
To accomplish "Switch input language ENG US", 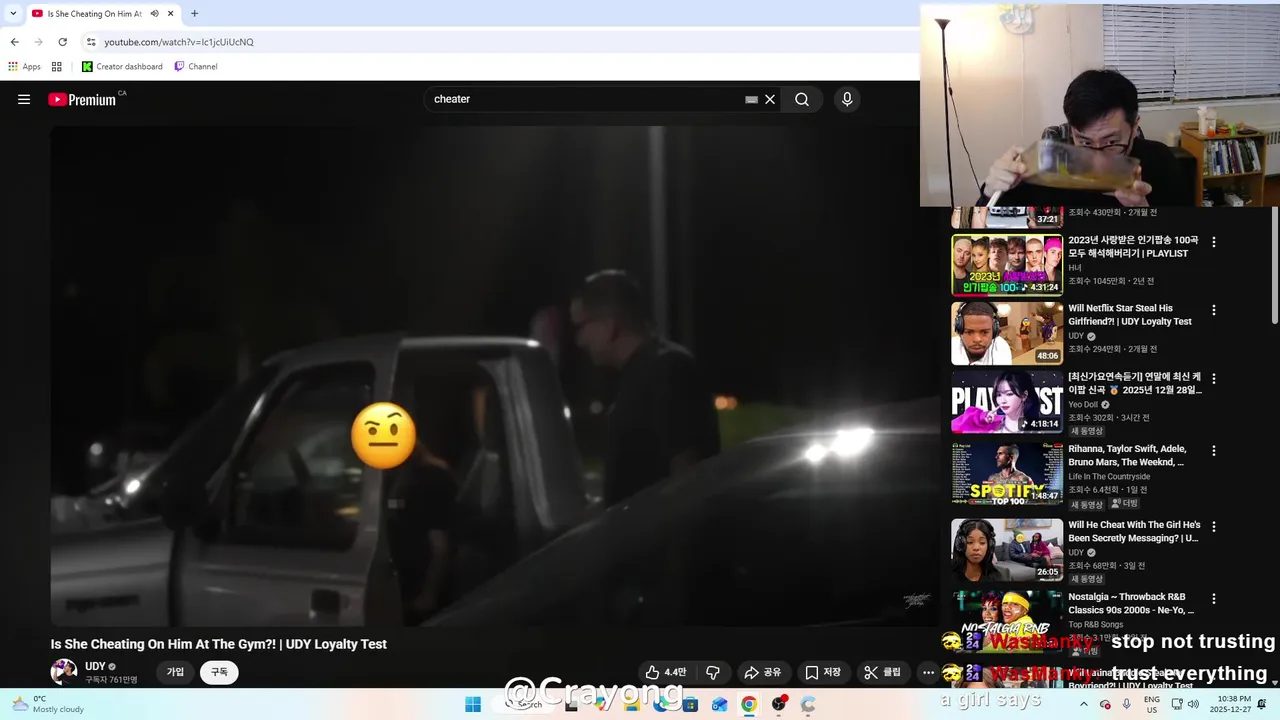I will click(1152, 704).
